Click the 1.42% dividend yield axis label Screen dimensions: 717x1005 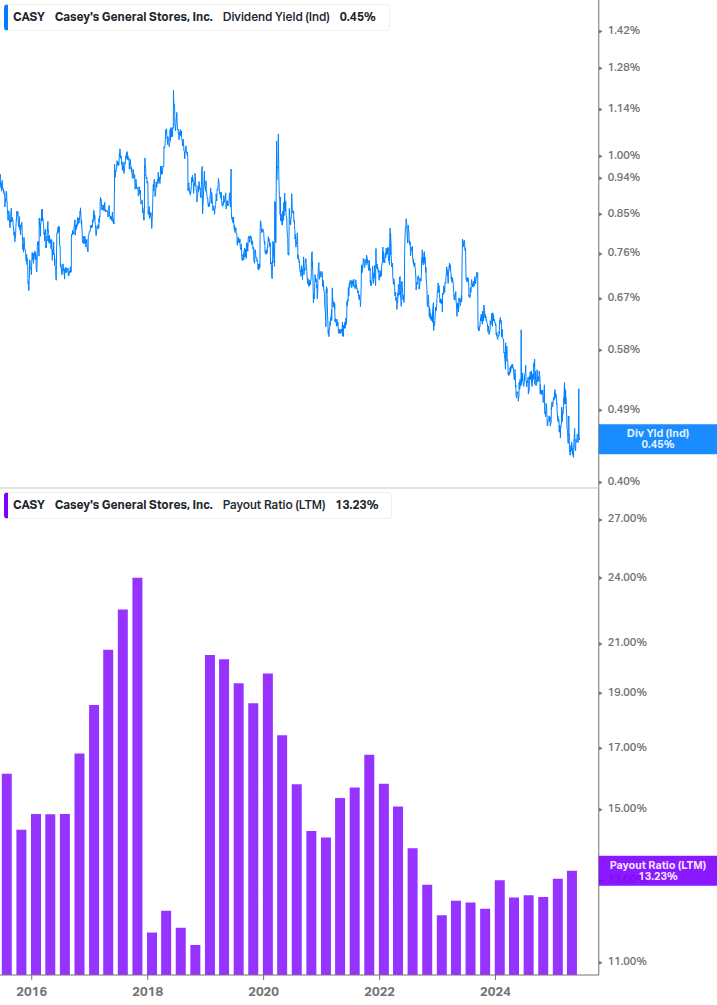click(x=623, y=30)
